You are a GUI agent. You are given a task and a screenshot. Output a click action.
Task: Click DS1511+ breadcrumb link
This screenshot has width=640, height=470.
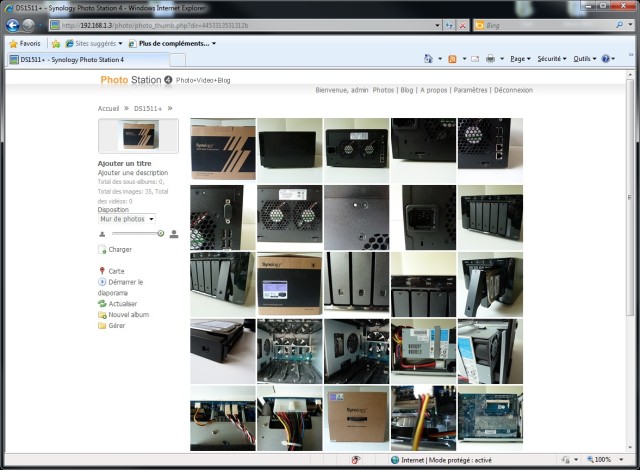148,109
